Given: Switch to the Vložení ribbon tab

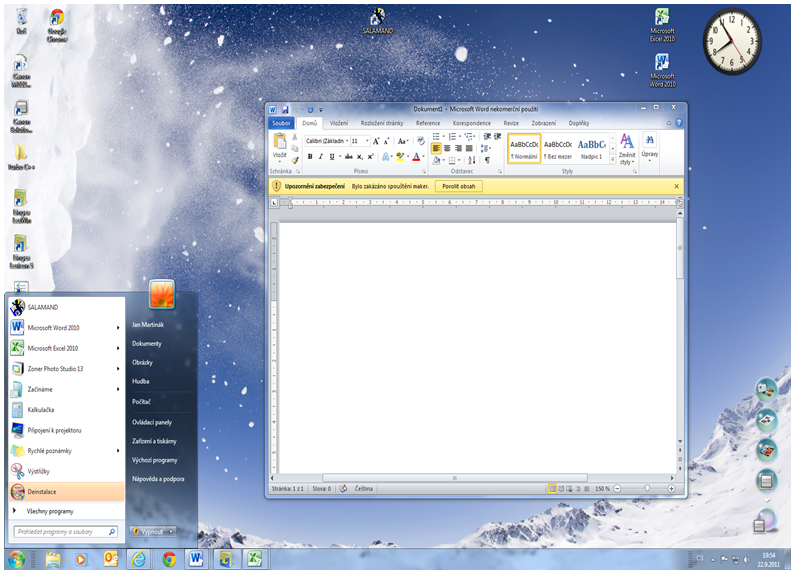Looking at the screenshot, I should click(339, 123).
